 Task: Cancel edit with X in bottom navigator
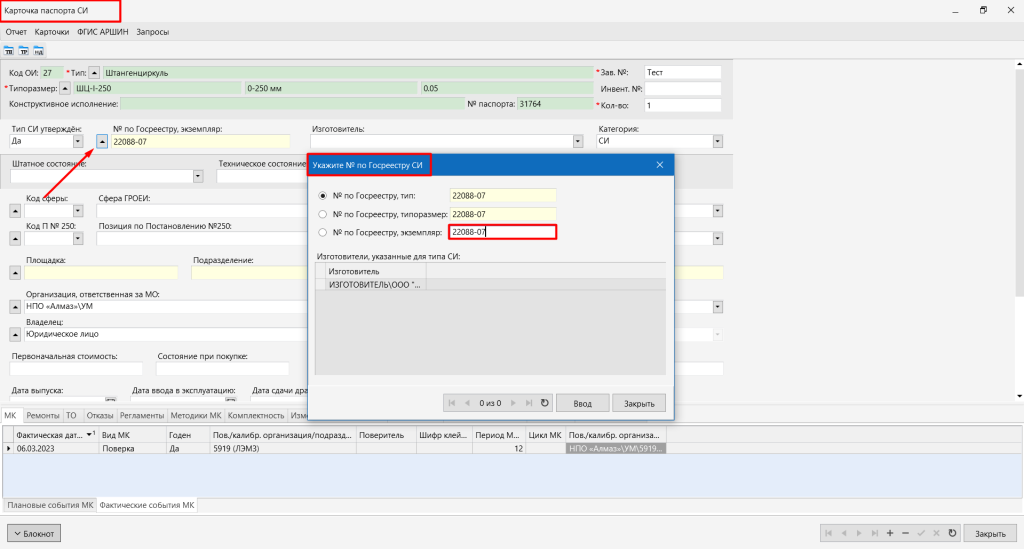936,533
